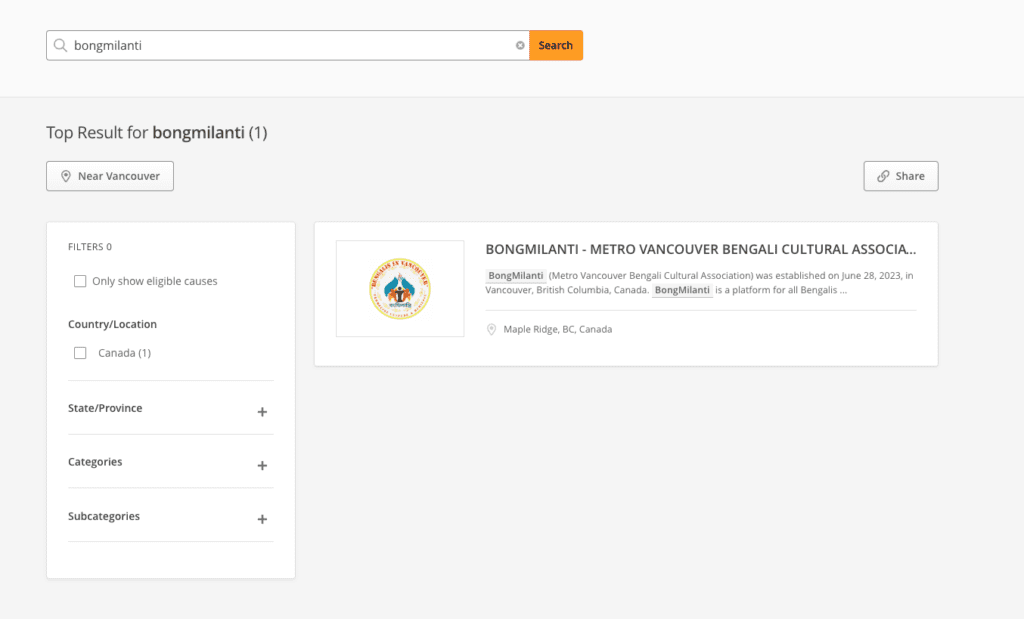The image size is (1024, 619).
Task: Expand the Categories filter section
Action: (262, 466)
